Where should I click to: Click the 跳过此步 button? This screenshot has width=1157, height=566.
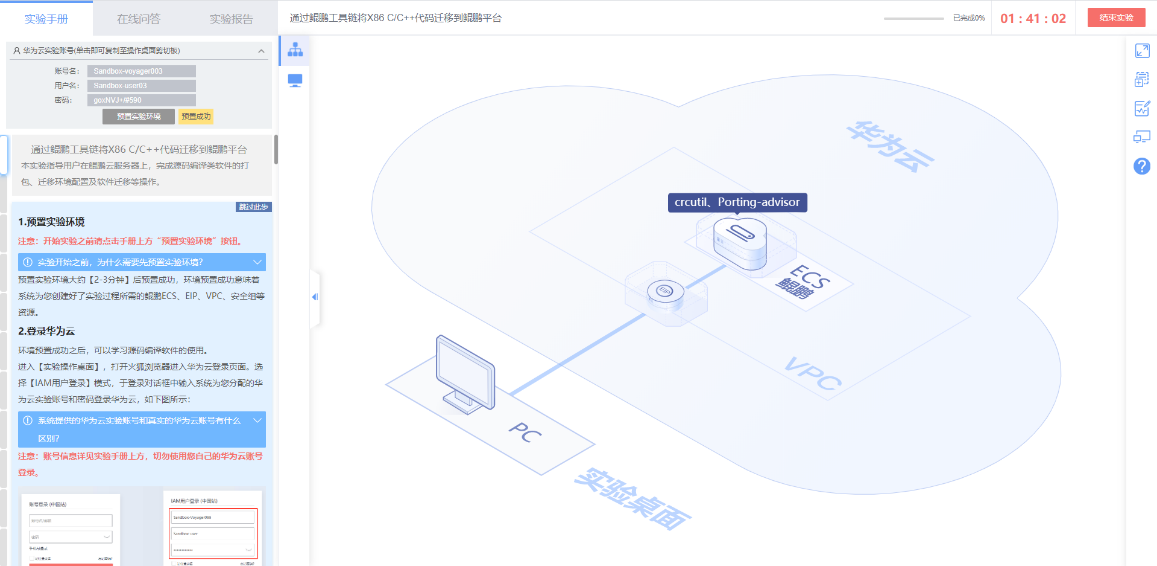point(253,207)
